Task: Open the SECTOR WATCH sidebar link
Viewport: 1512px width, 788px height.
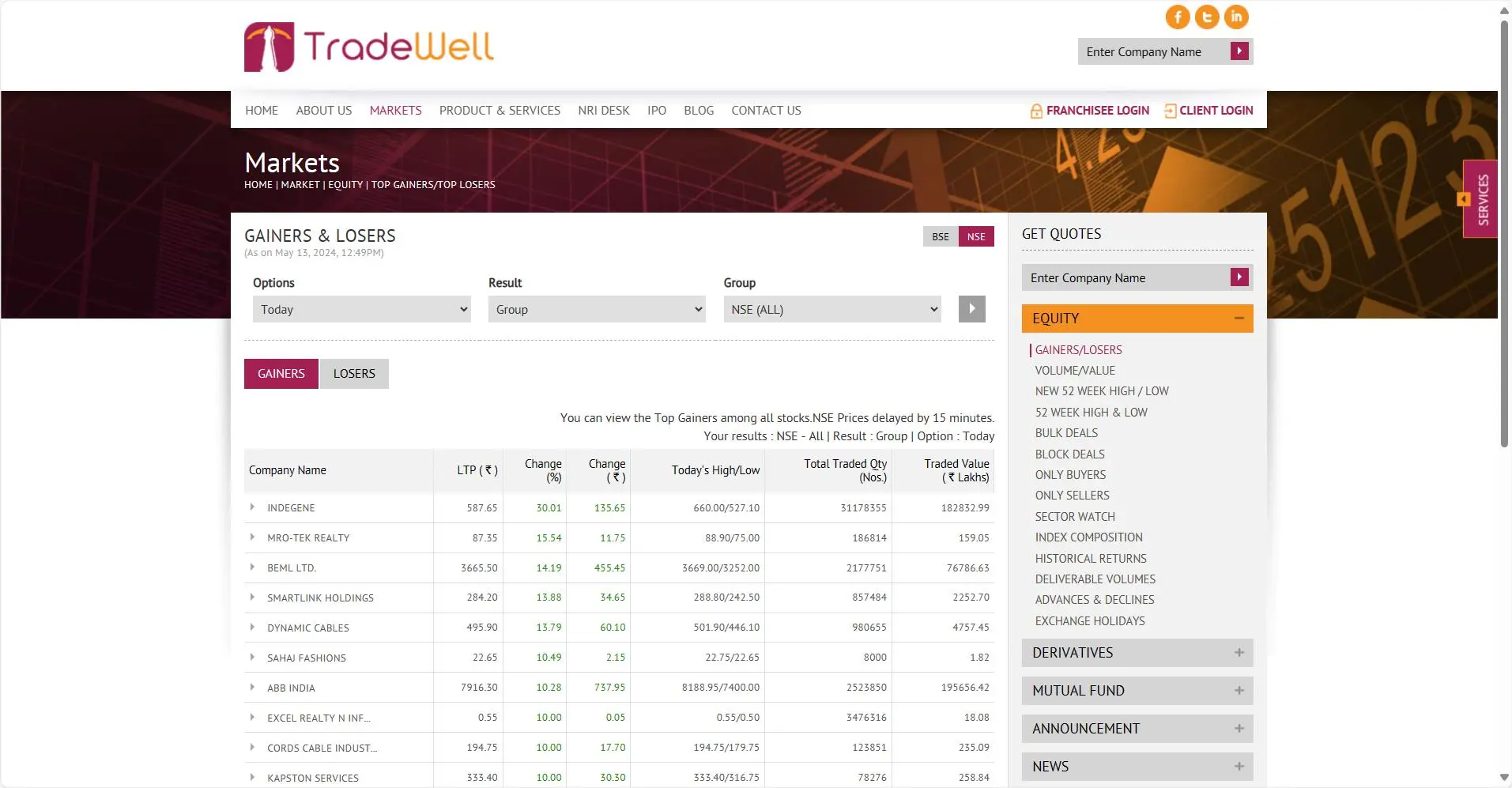Action: point(1075,517)
